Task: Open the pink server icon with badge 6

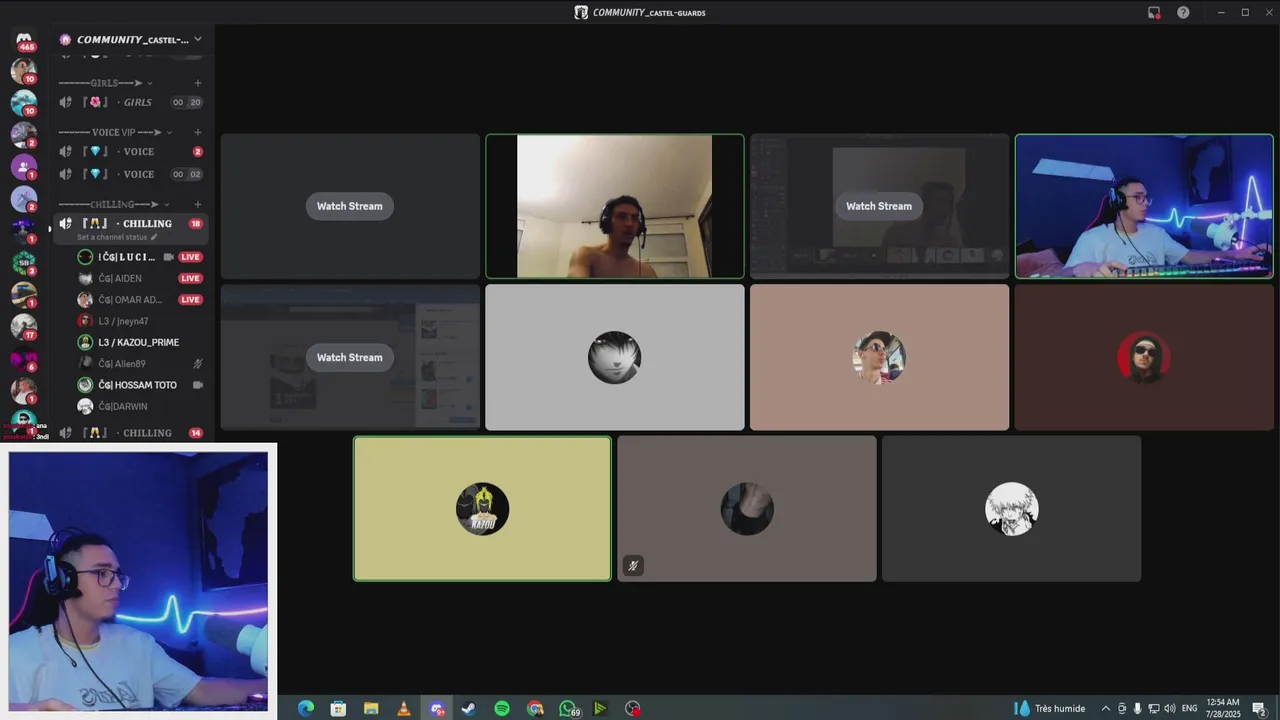Action: click(24, 359)
